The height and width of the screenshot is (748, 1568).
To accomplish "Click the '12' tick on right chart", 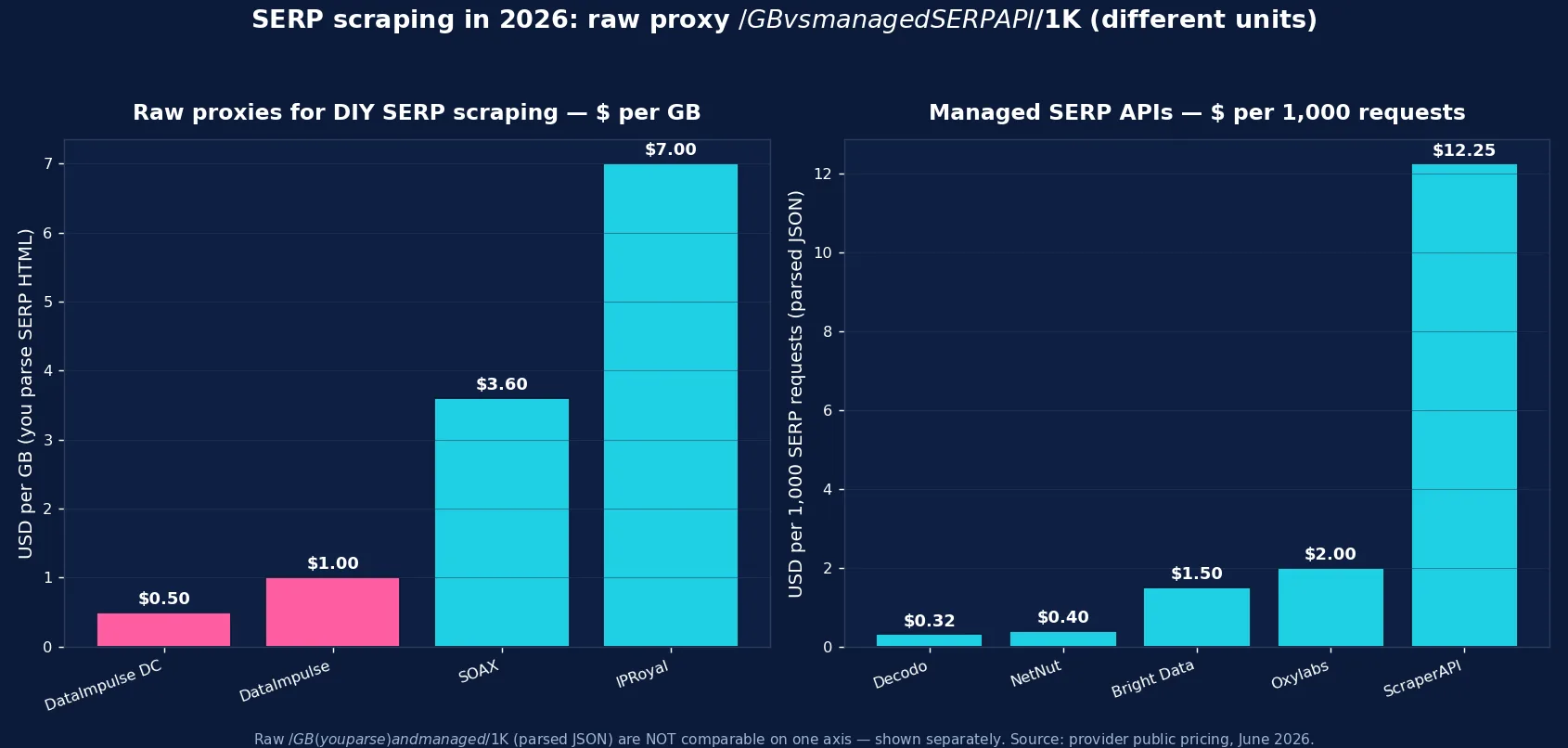I will click(823, 174).
